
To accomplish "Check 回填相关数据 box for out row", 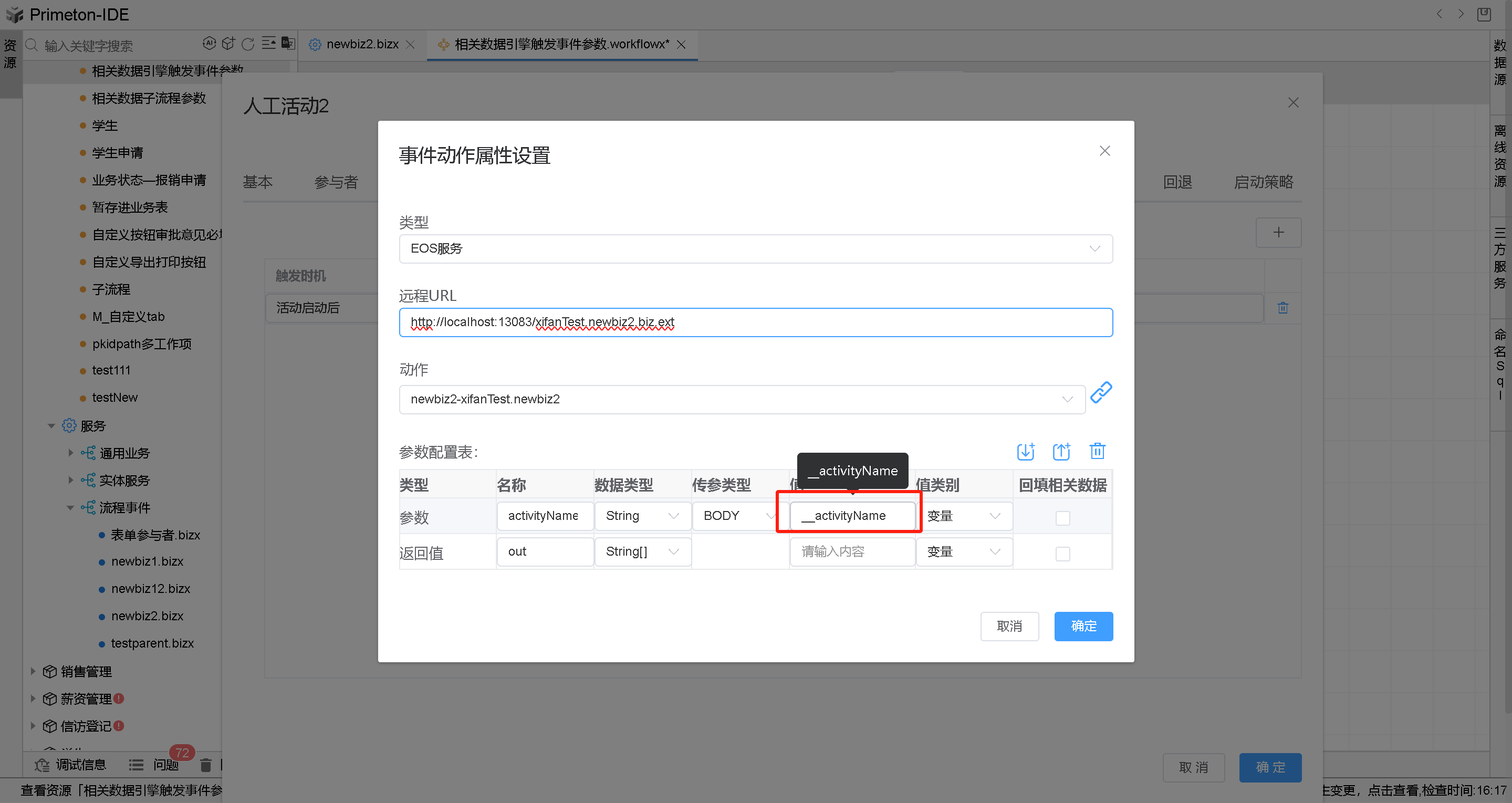I will pos(1062,554).
